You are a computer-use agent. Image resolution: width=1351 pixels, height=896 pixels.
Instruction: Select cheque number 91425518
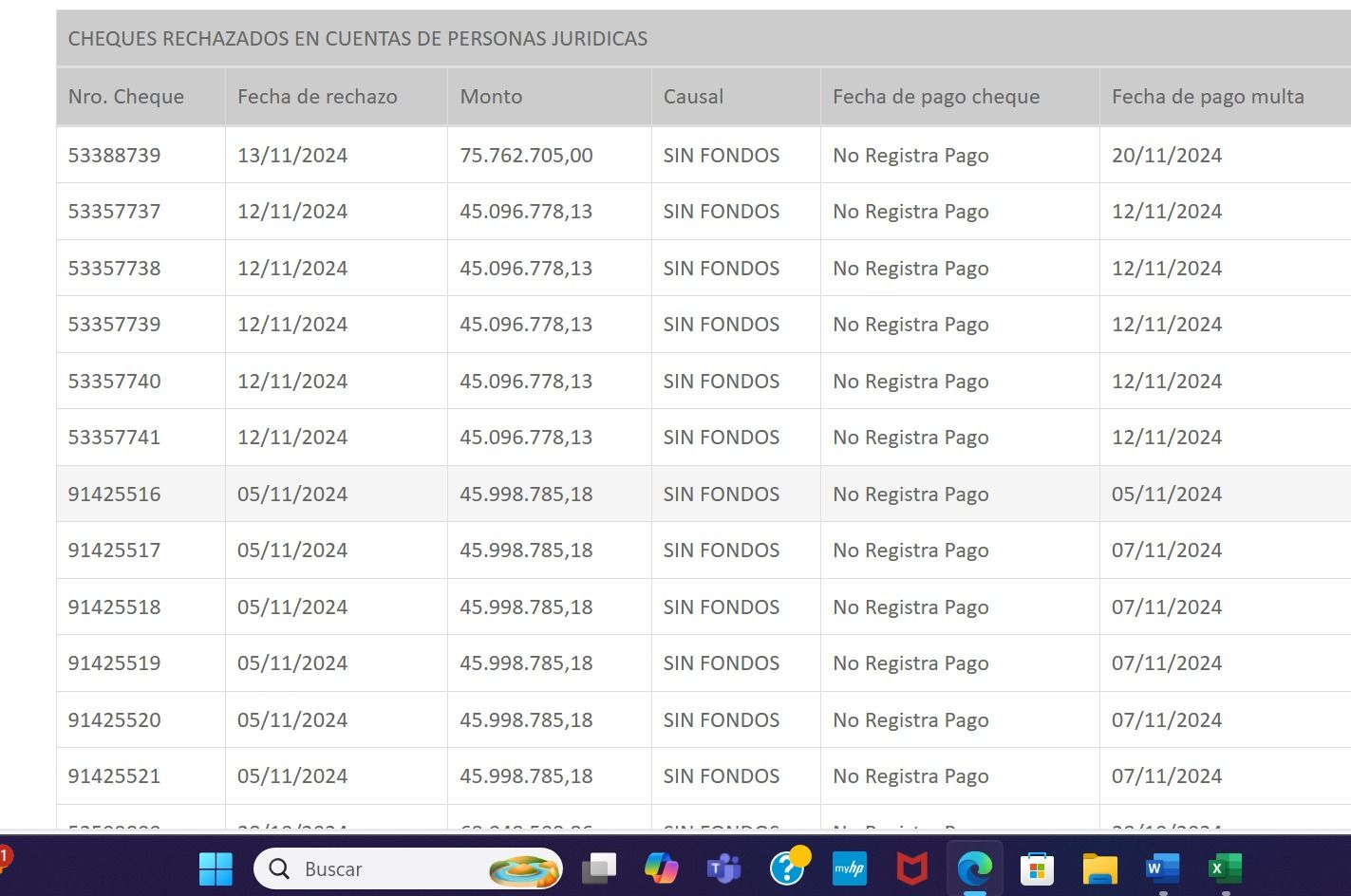point(115,607)
